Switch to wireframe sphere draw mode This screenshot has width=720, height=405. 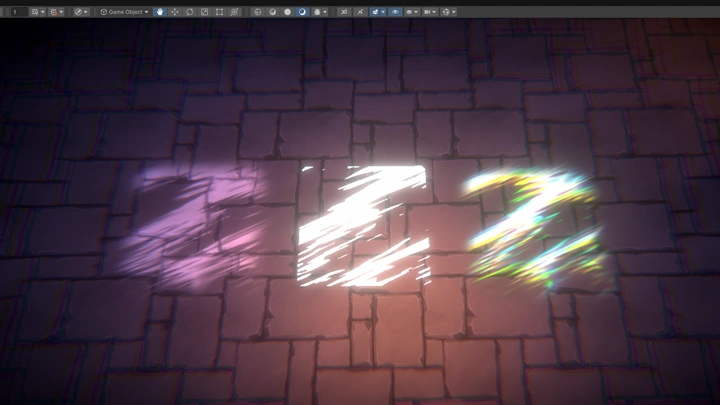click(x=258, y=12)
